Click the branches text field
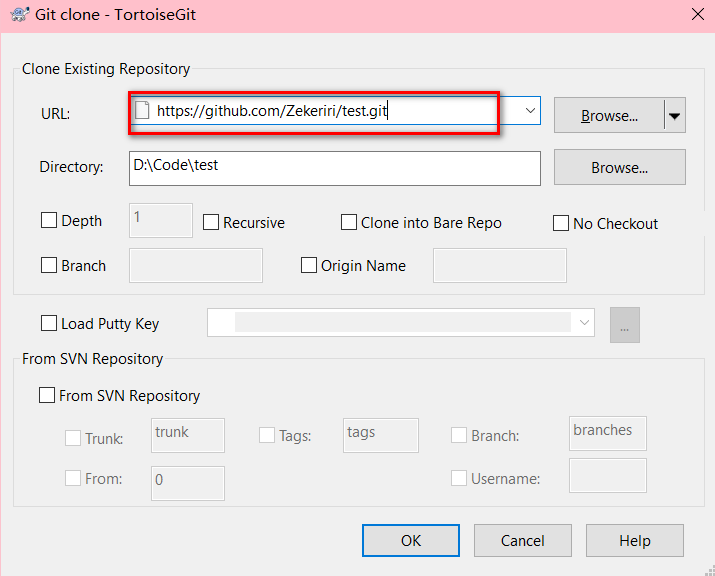Viewport: 715px width, 576px height. point(608,433)
